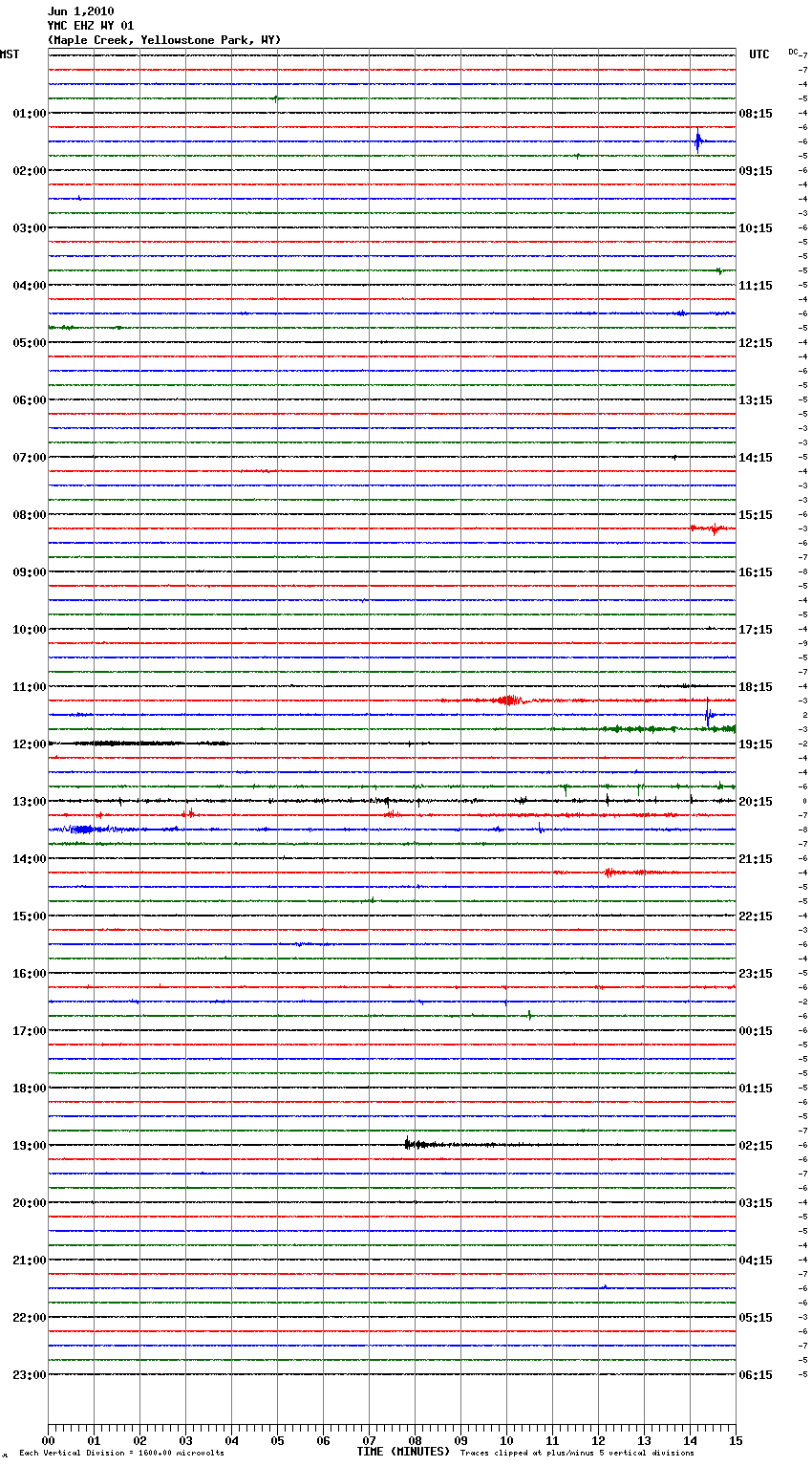This screenshot has width=812, height=1466.
Task: Select the 06:15 UTC time label
Action: (756, 1375)
